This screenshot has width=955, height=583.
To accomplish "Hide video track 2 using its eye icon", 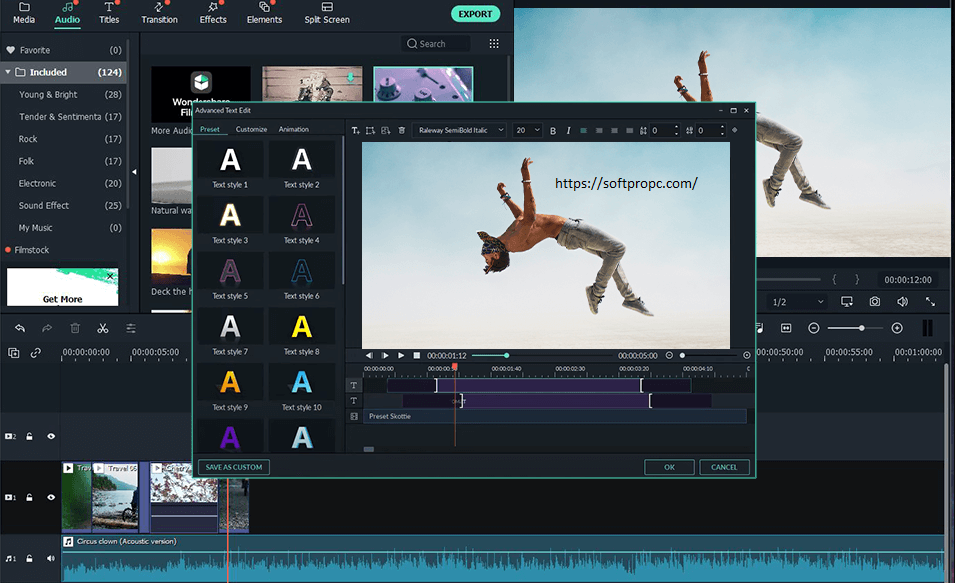I will point(51,436).
